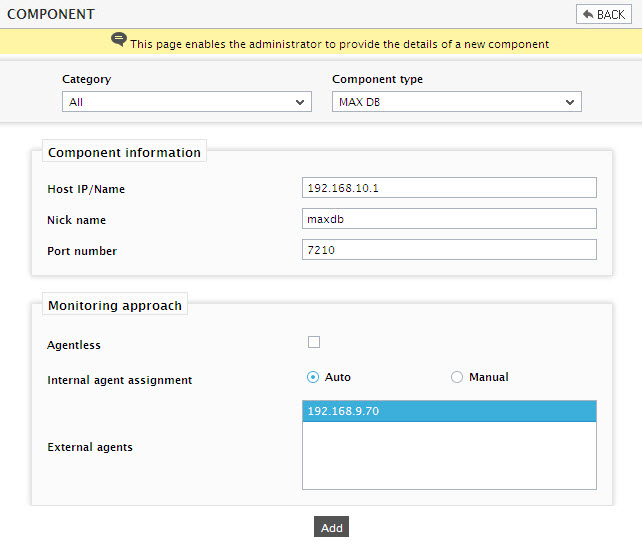Click the Host IP/Name label
The image size is (642, 546).
coord(86,189)
